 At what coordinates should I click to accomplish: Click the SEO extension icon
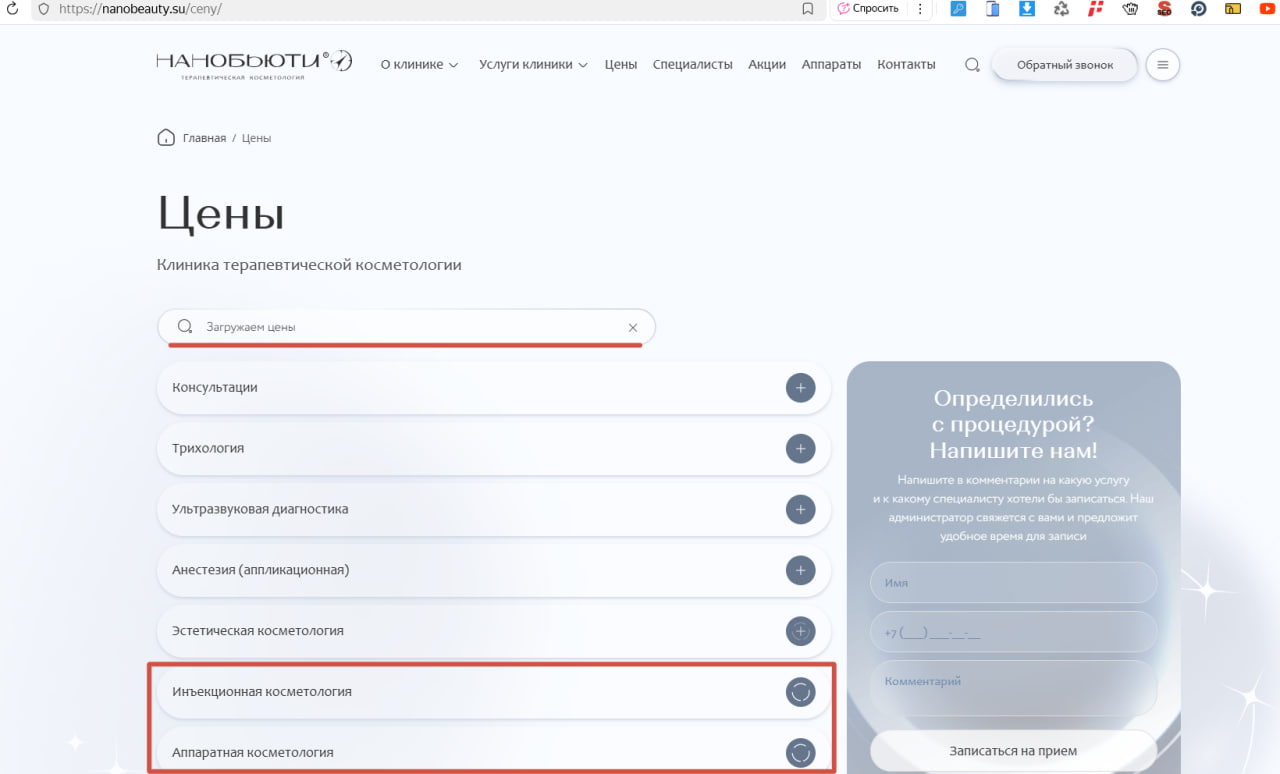pos(1164,9)
